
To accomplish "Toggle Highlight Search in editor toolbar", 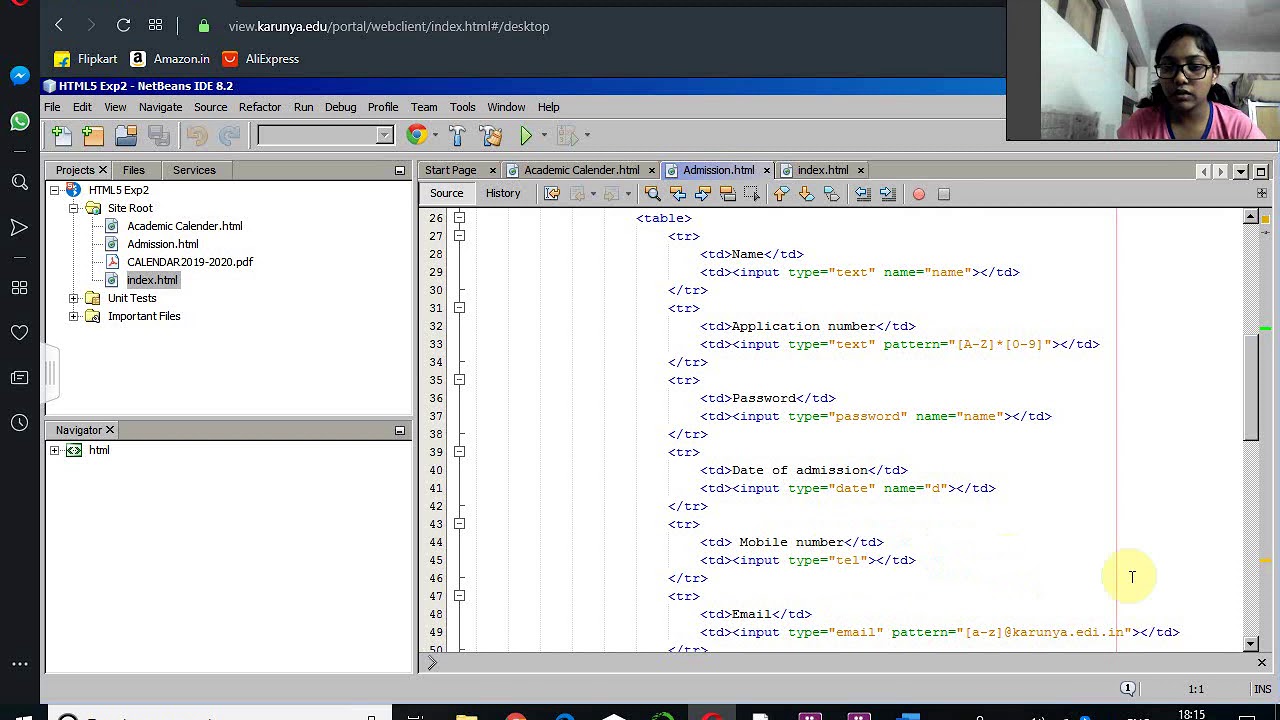I will pyautogui.click(x=728, y=194).
